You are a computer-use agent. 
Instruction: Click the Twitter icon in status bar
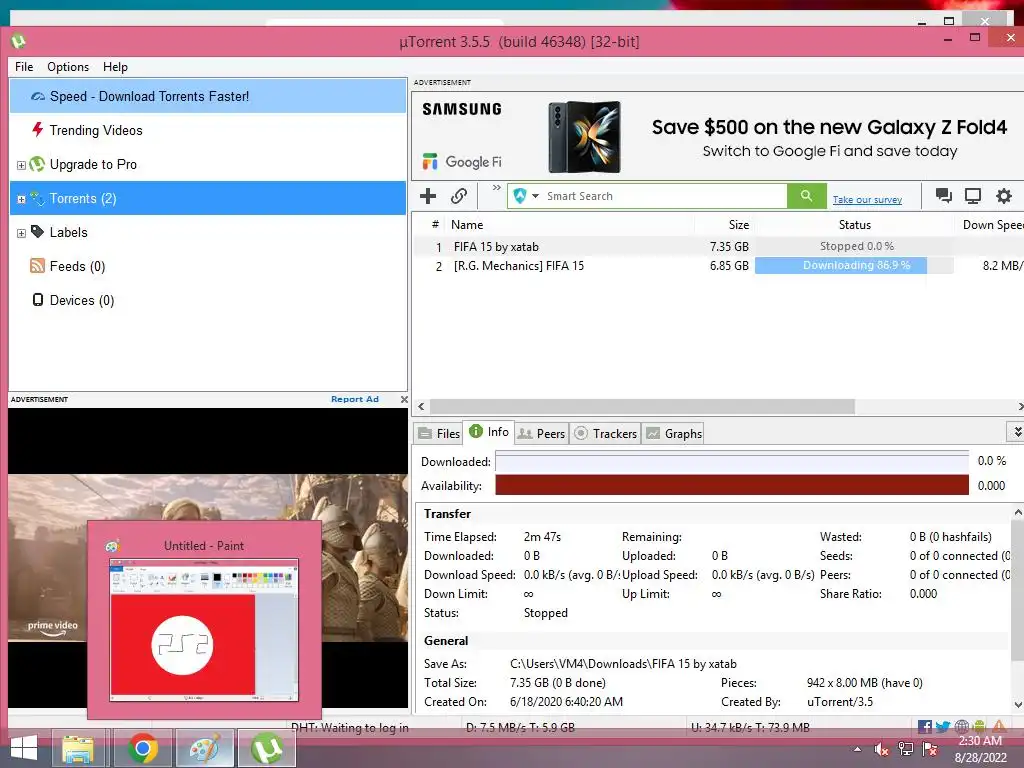click(x=942, y=726)
